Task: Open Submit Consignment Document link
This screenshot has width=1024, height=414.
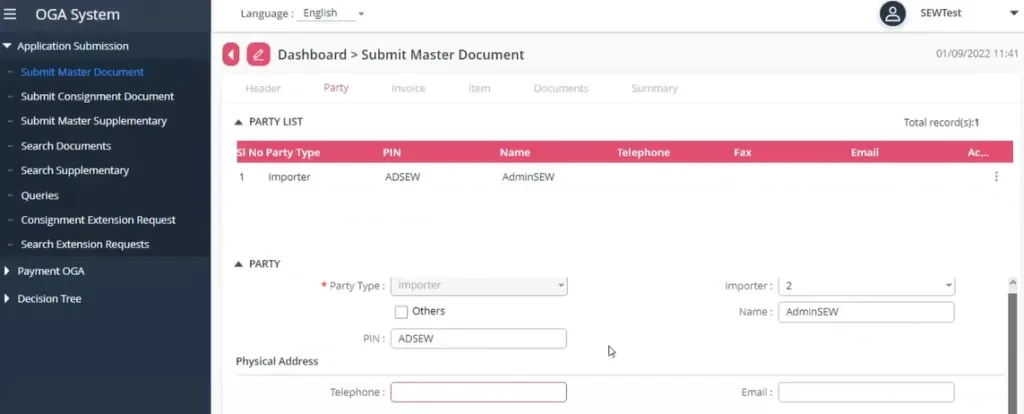Action: (x=97, y=97)
